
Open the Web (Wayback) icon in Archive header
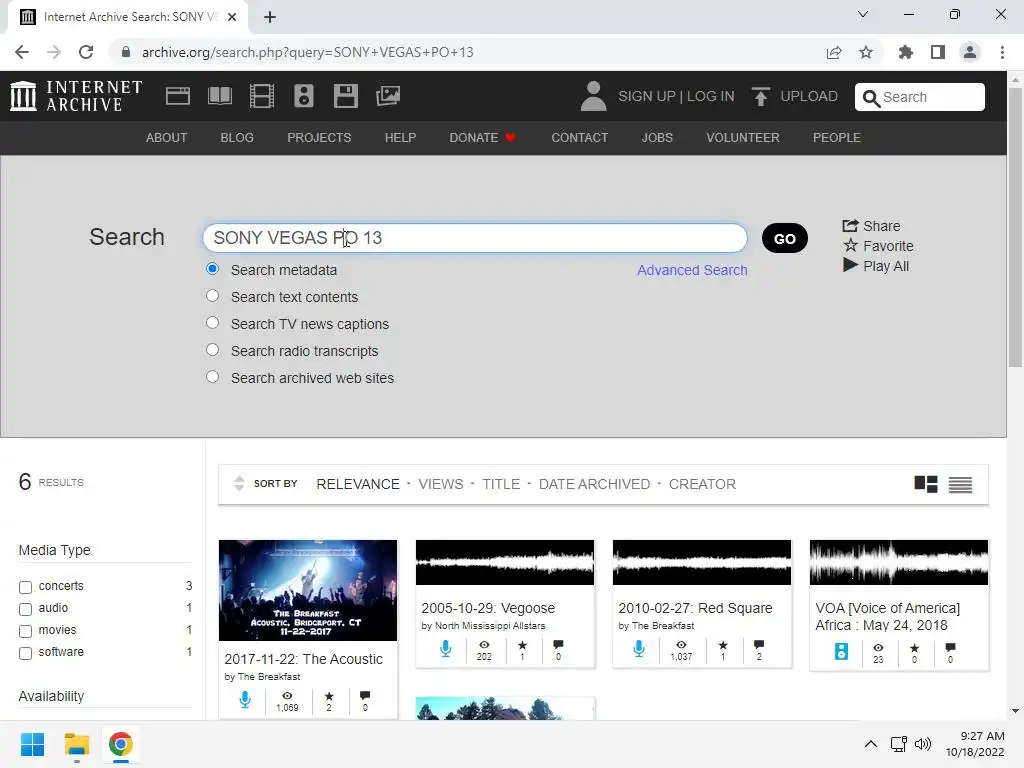click(178, 96)
